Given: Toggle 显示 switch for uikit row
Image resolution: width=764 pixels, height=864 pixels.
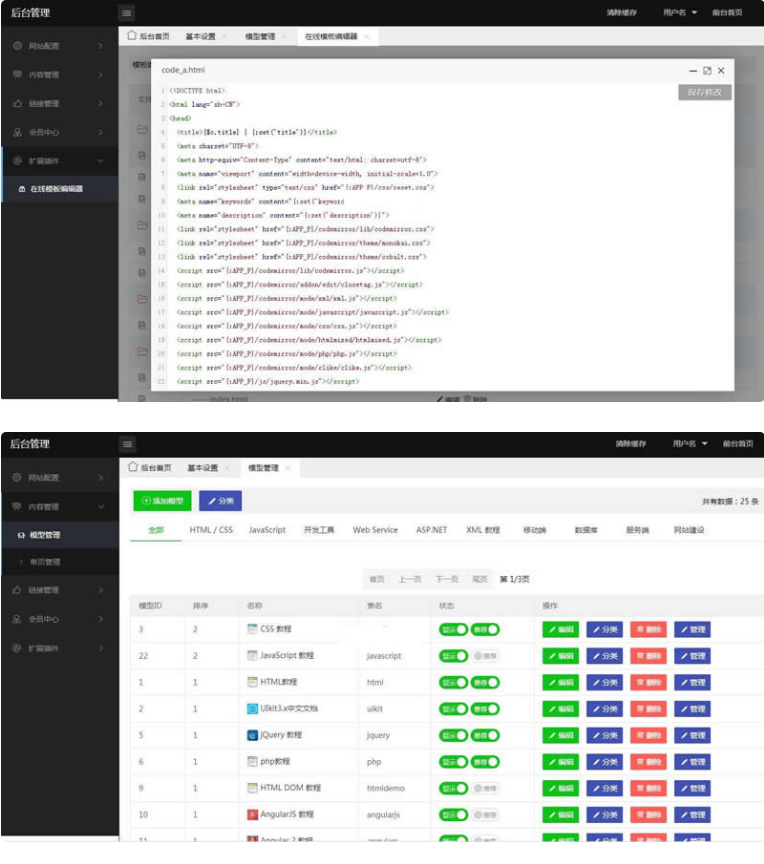Looking at the screenshot, I should [453, 709].
